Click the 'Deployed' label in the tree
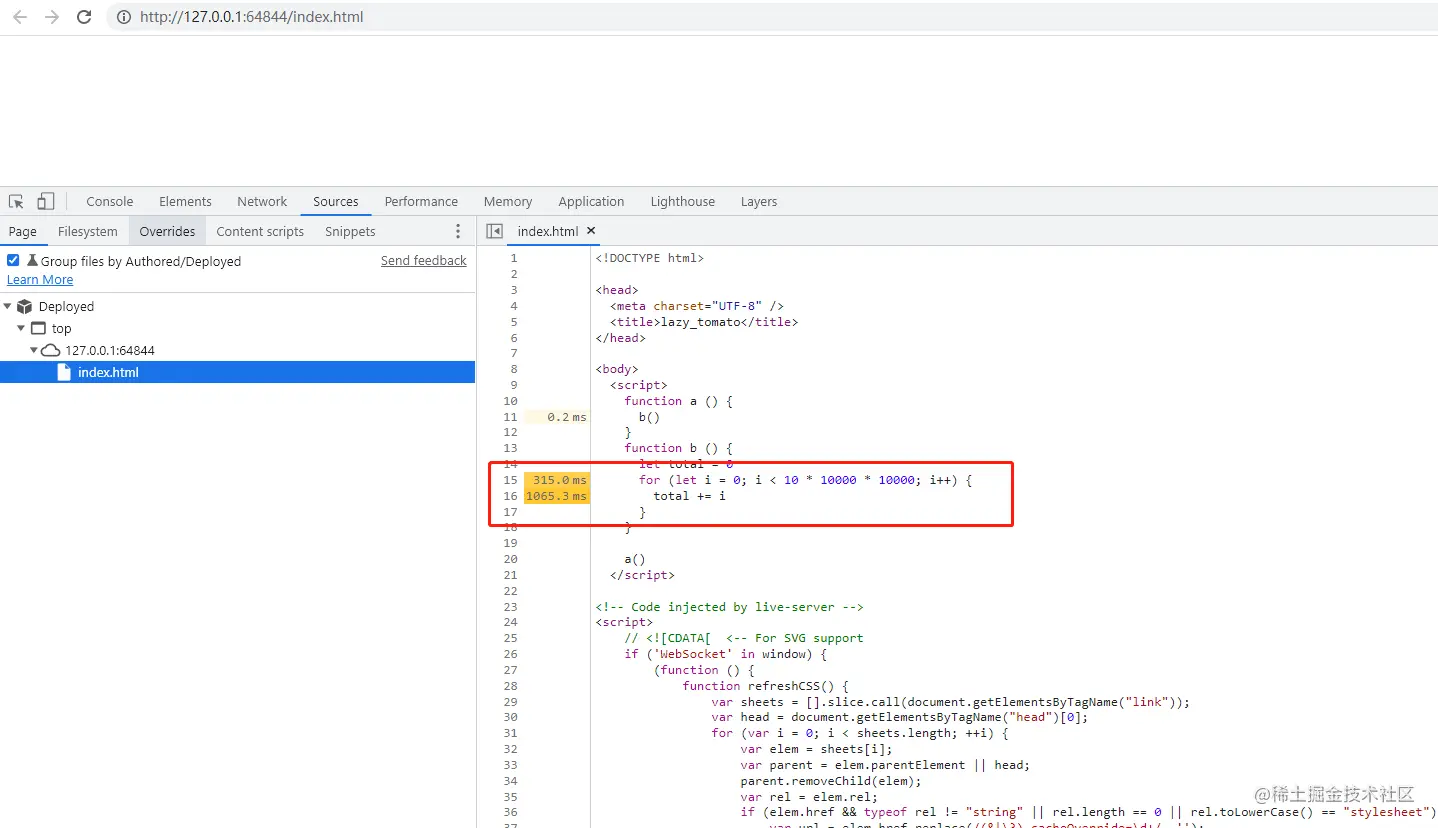Viewport: 1438px width, 828px height. pyautogui.click(x=66, y=306)
